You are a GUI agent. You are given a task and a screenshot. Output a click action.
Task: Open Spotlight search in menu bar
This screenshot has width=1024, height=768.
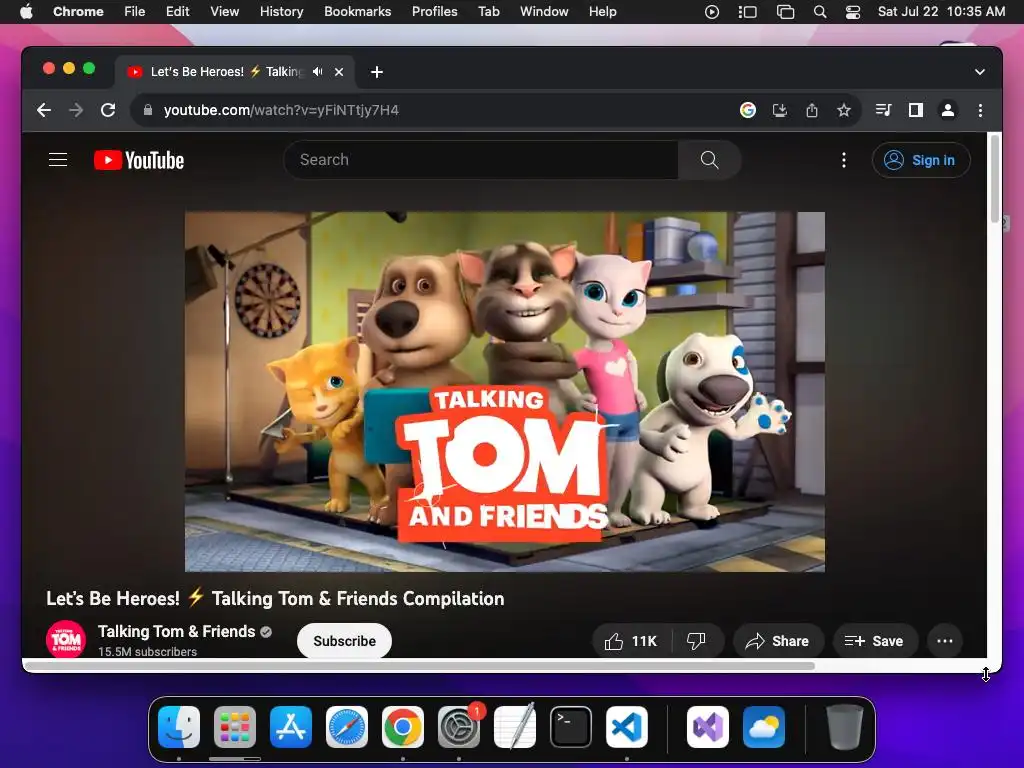pyautogui.click(x=820, y=12)
